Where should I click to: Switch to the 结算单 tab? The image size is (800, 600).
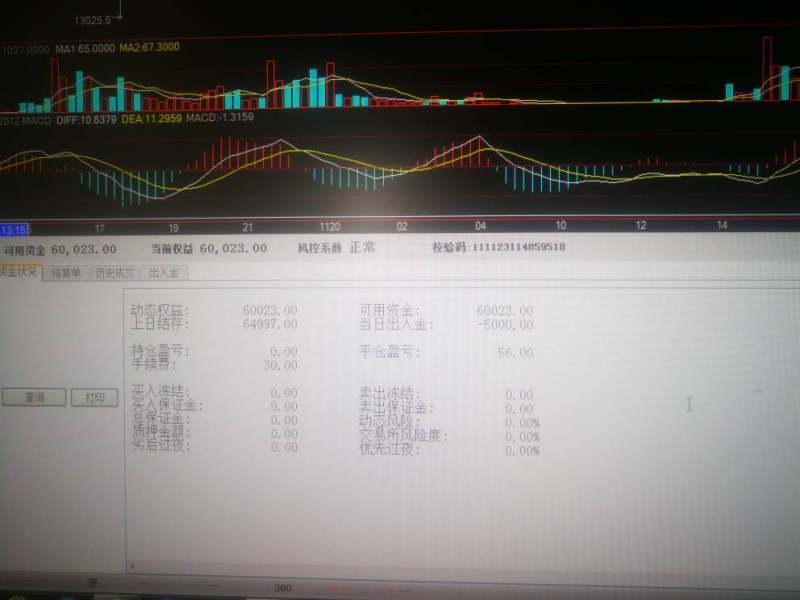(x=66, y=273)
